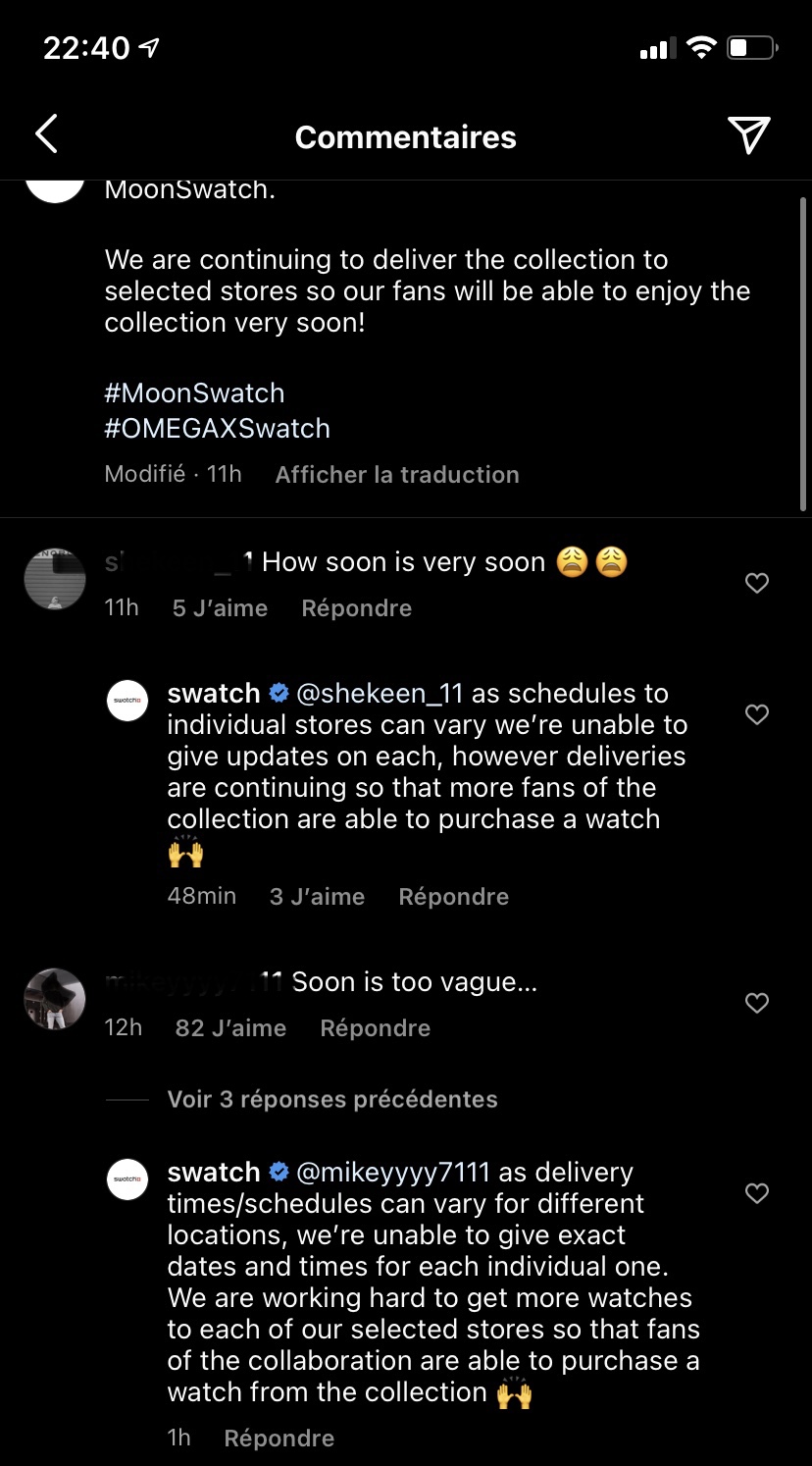This screenshot has width=812, height=1466.
Task: Like swatch's reply to @shekeen_11
Action: 757,714
